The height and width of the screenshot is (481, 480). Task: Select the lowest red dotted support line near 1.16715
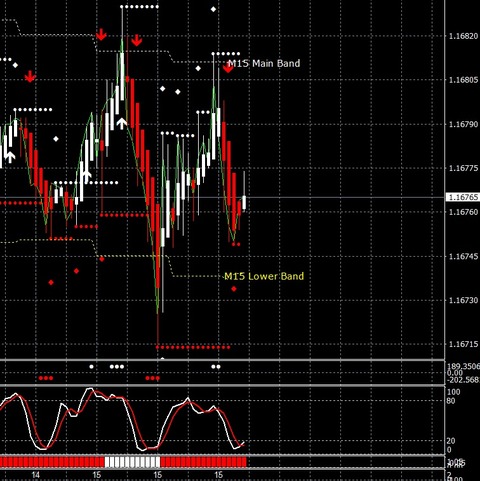tap(193, 347)
